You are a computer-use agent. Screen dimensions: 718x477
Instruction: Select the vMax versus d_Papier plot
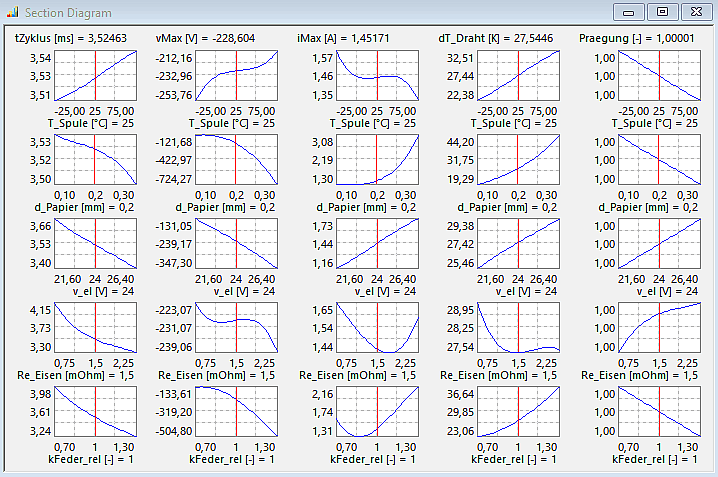pos(236,159)
